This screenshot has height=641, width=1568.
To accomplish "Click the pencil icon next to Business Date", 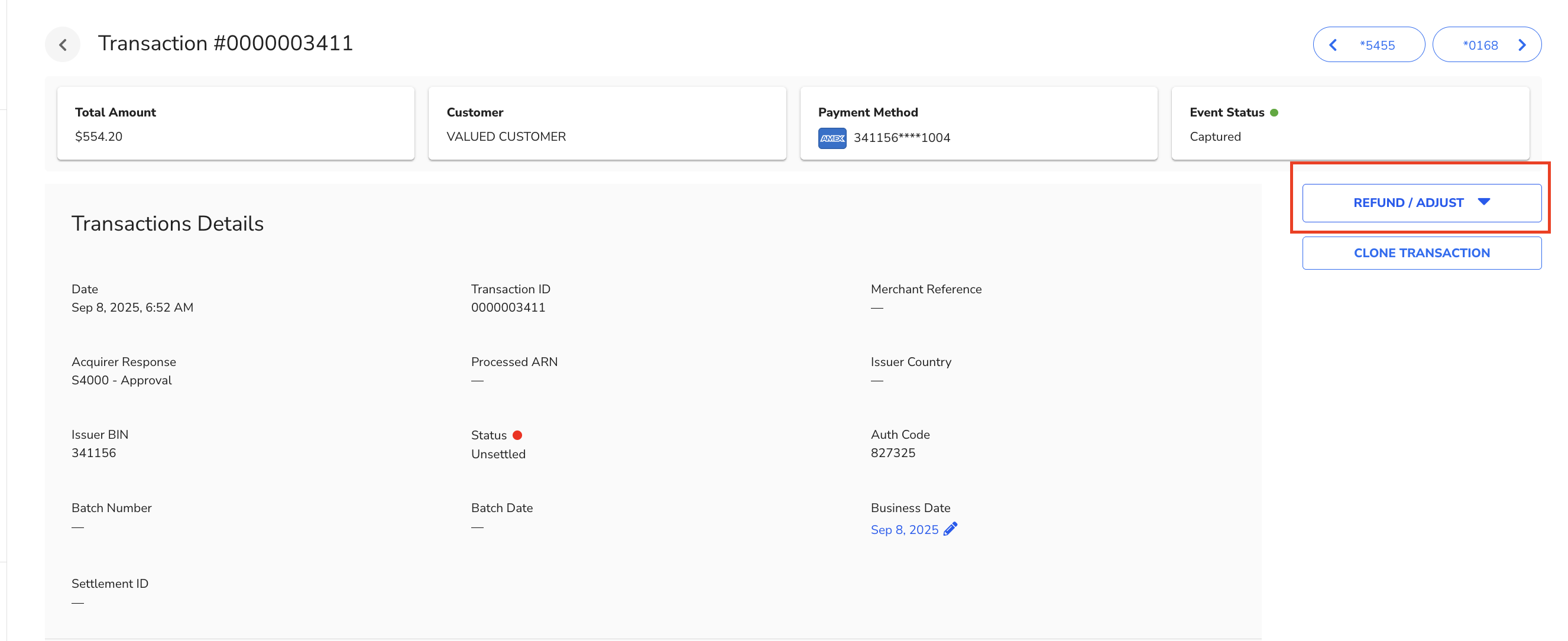I will click(x=950, y=529).
